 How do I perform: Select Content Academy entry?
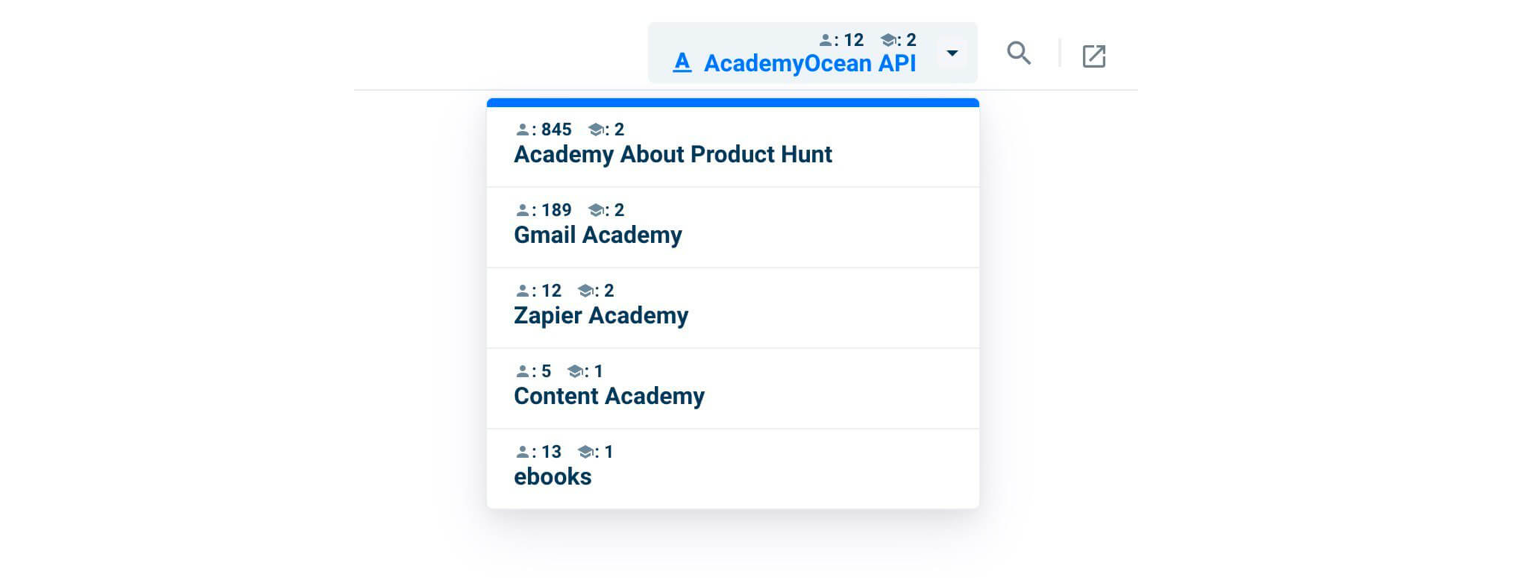point(733,389)
